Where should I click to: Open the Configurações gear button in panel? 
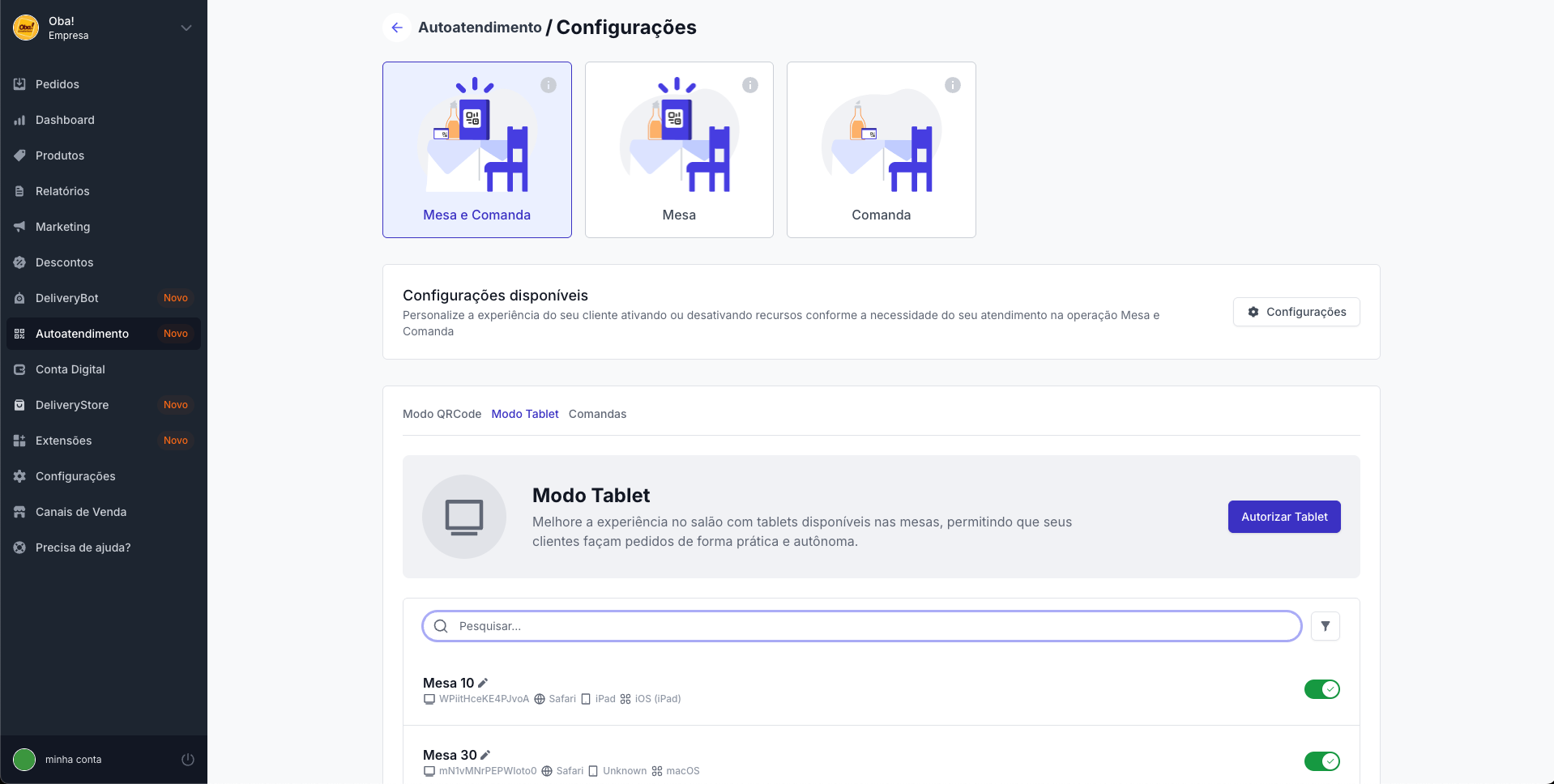click(1296, 312)
